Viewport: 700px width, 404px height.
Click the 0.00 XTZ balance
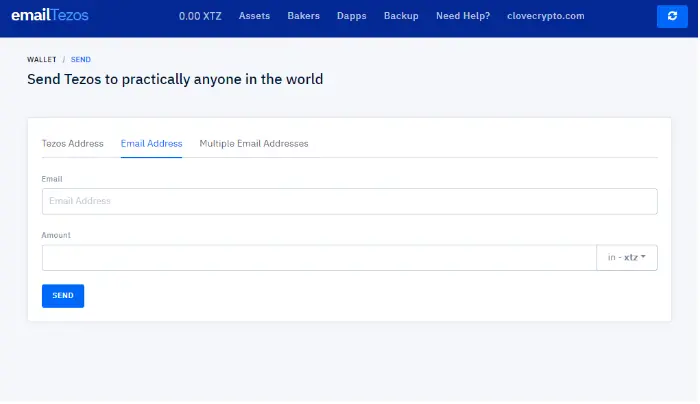(x=200, y=16)
